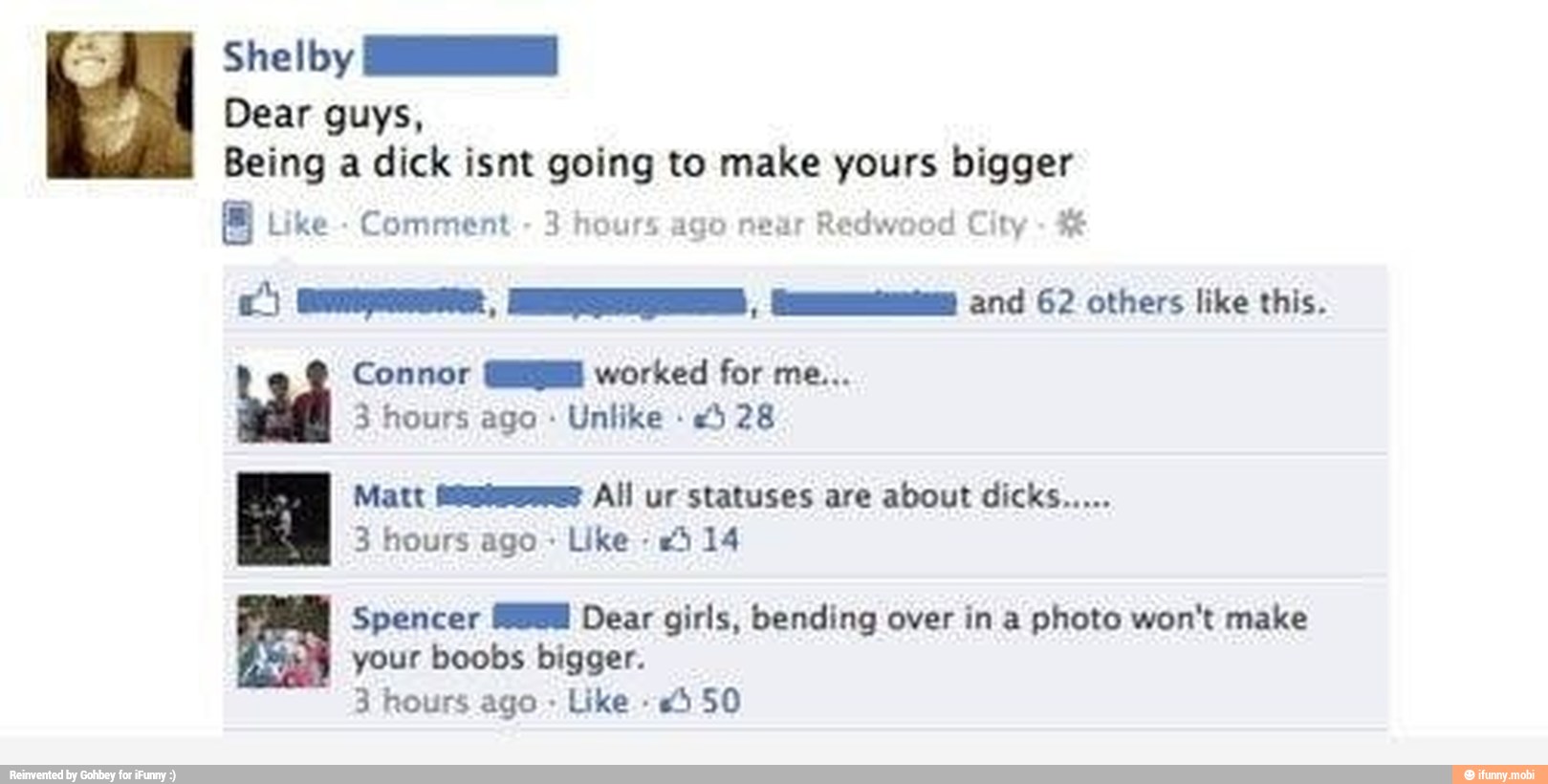Screen dimensions: 1548x784
Task: Click the thumbs-up icon beside 62 others
Action: pyautogui.click(x=258, y=300)
